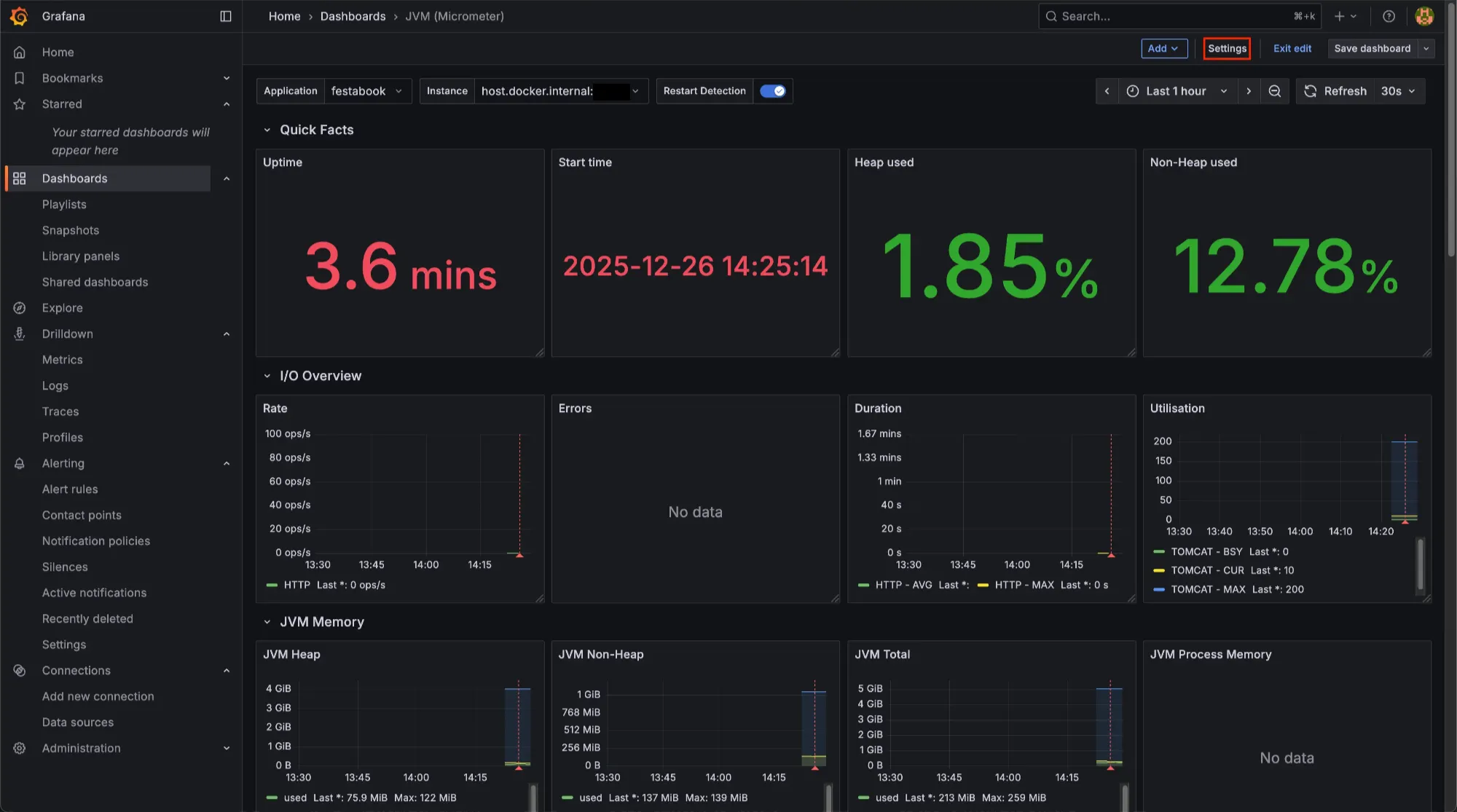The width and height of the screenshot is (1457, 812).
Task: Open the 30s refresh interval dropdown
Action: click(1398, 91)
